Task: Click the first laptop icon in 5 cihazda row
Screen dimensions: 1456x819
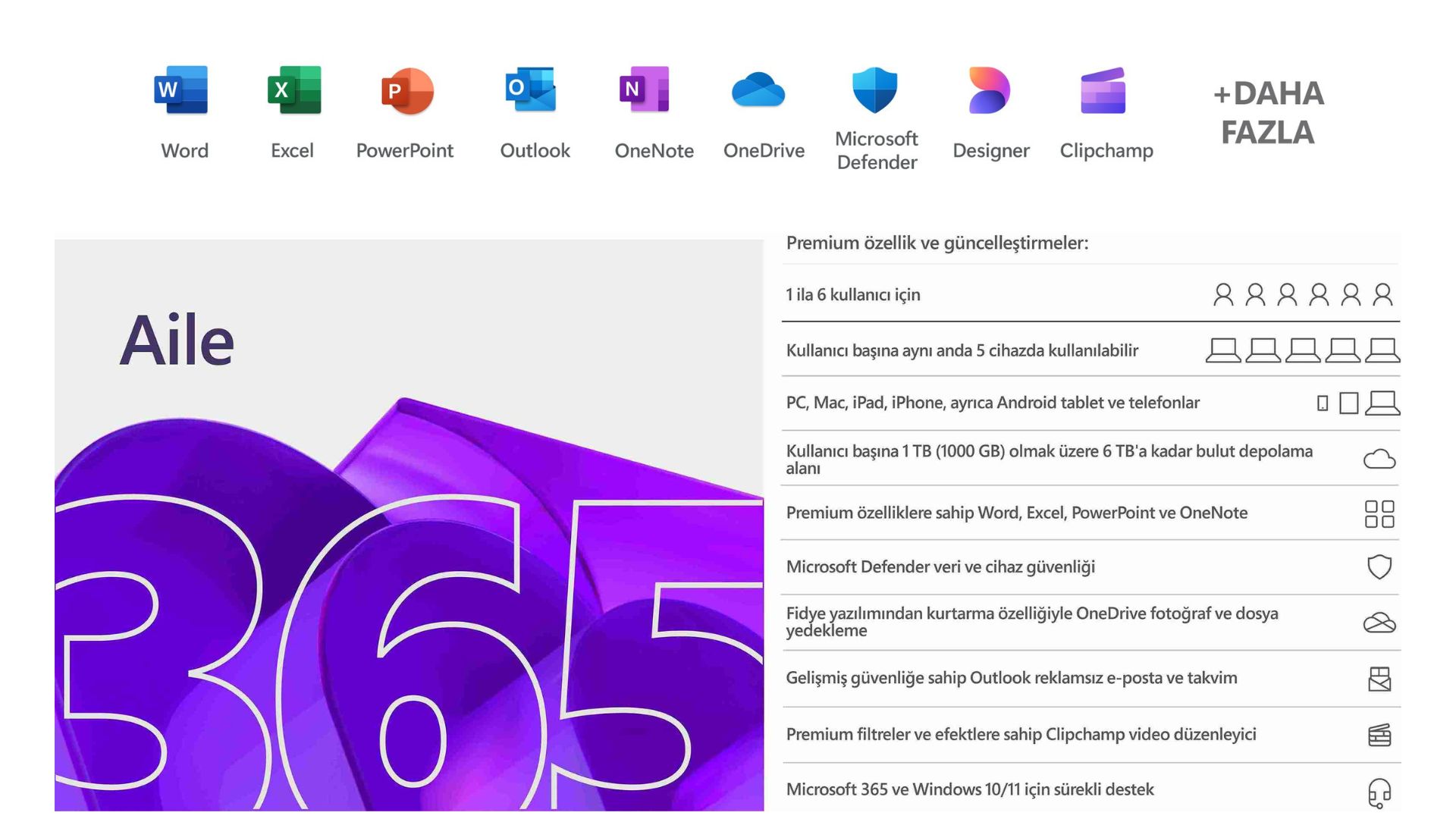Action: click(x=1223, y=350)
